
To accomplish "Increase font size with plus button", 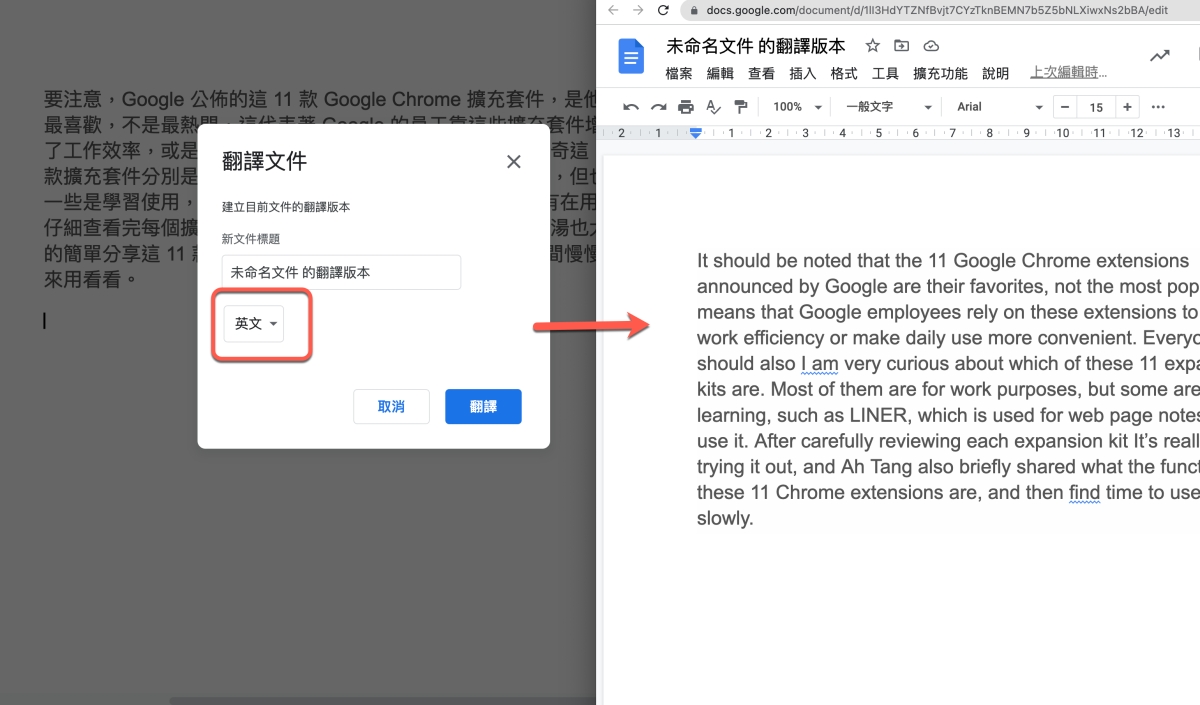I will coord(1127,107).
